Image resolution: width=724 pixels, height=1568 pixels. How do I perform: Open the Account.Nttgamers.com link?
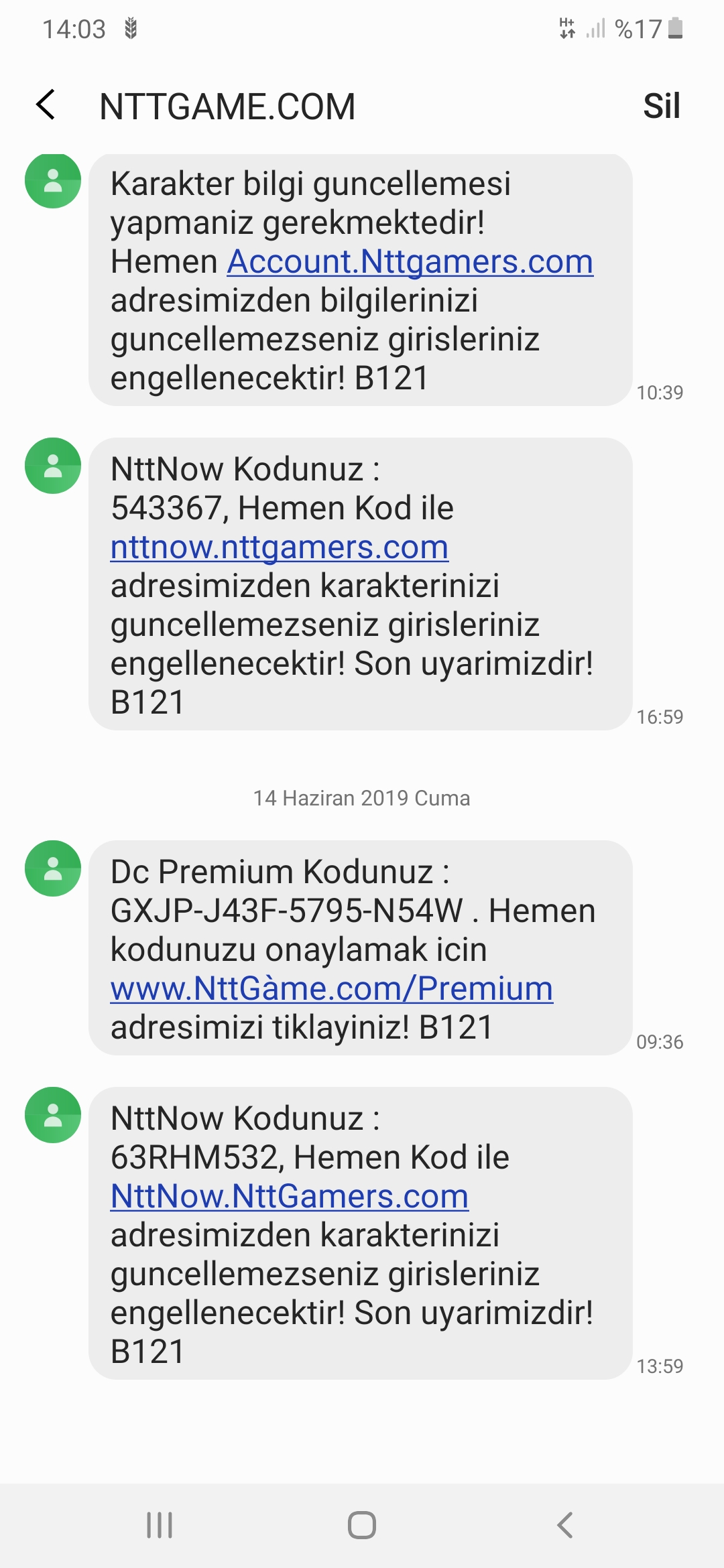[410, 261]
